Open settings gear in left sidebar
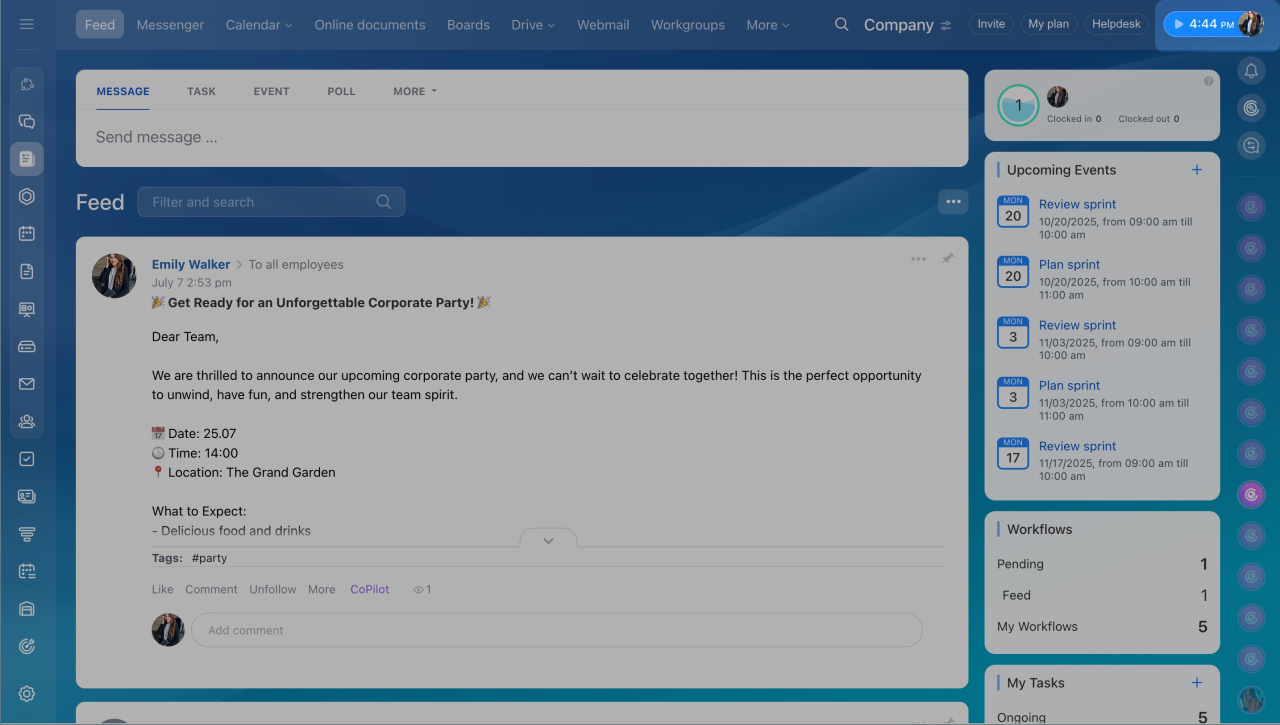This screenshot has width=1280, height=725. [x=27, y=694]
